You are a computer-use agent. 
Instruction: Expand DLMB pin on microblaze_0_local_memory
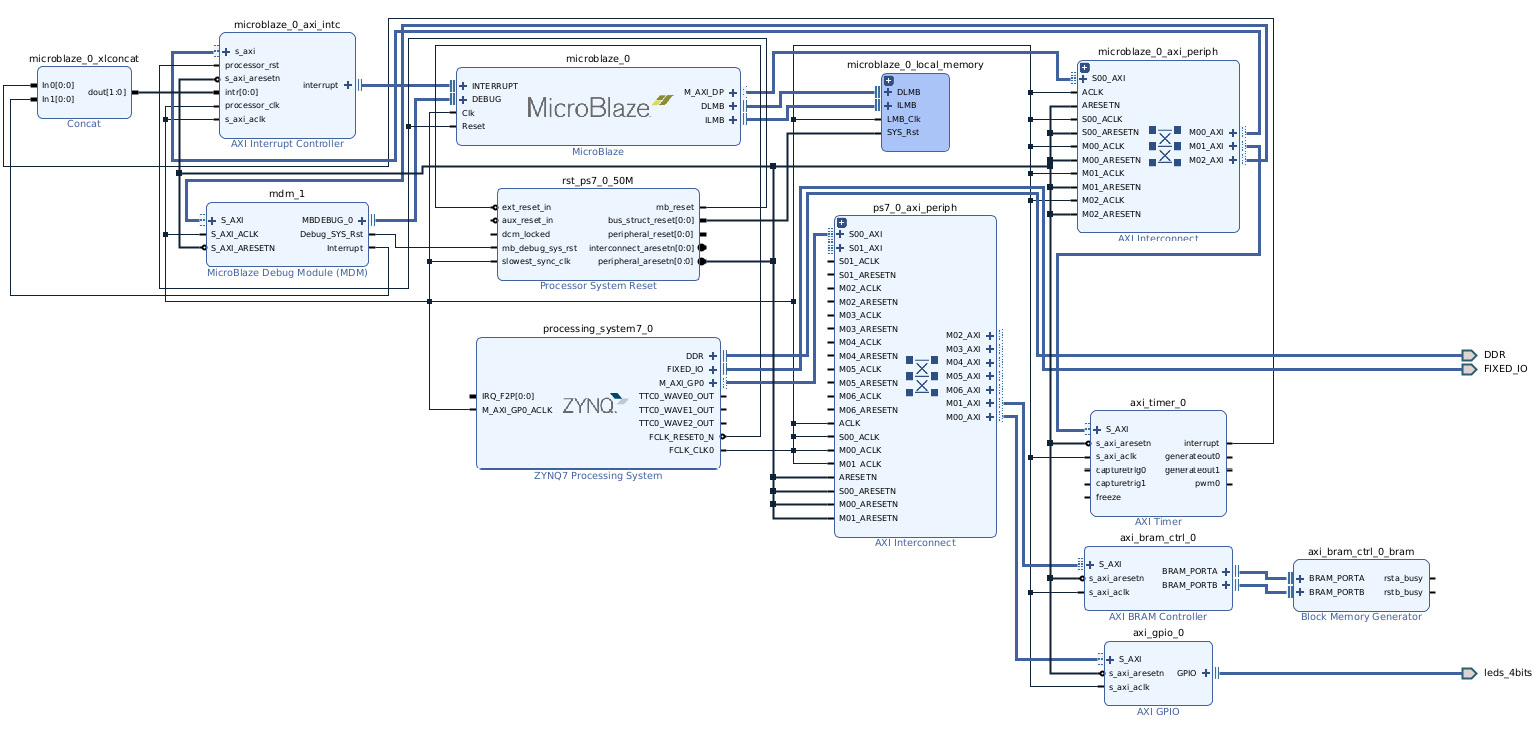[x=888, y=92]
